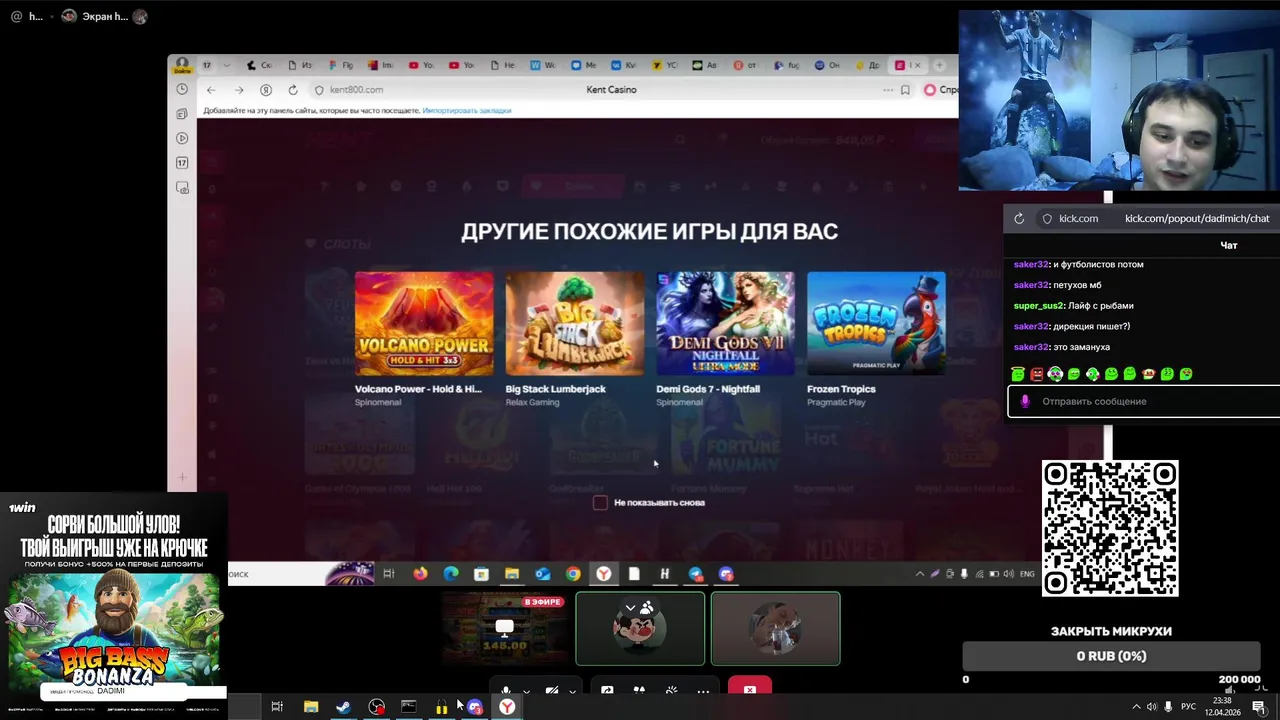Switch to the first YouTube browser tab
The width and height of the screenshot is (1280, 720).
tap(423, 65)
